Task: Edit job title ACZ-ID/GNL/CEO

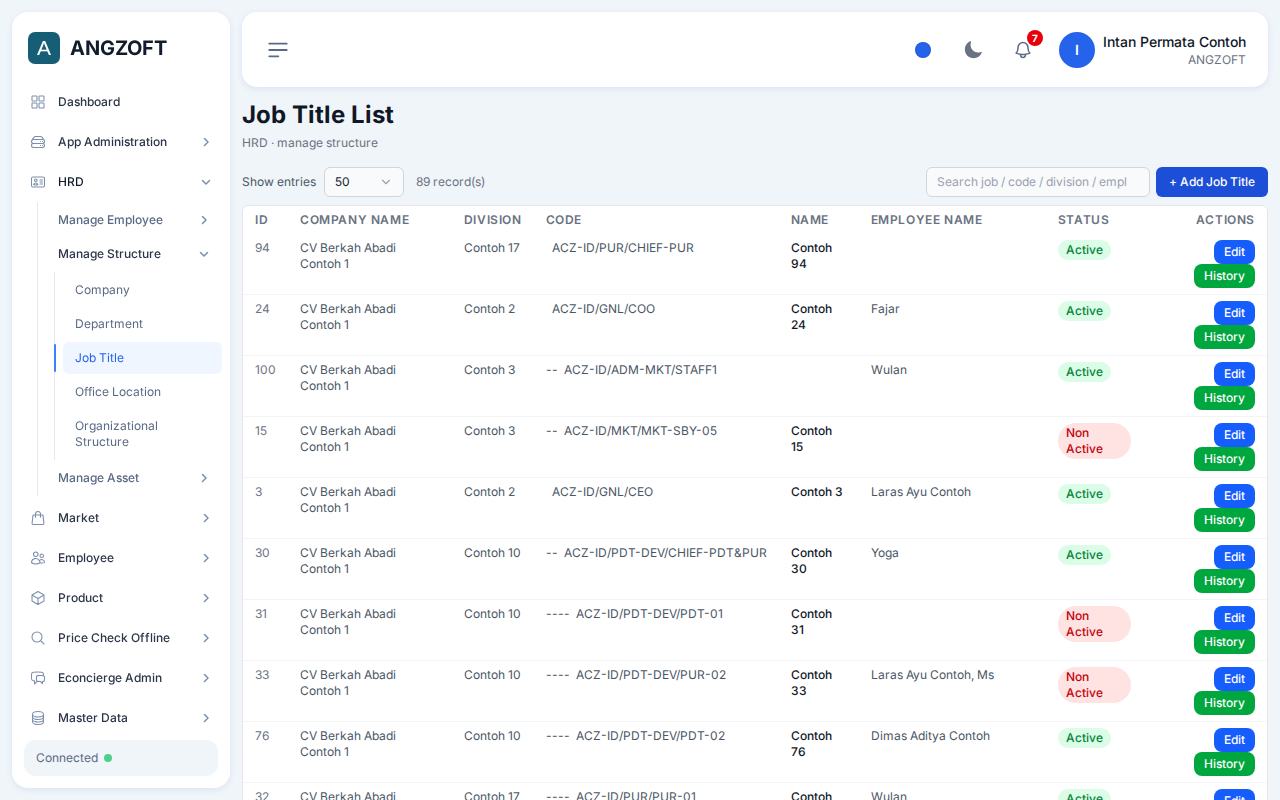Action: (x=1234, y=496)
